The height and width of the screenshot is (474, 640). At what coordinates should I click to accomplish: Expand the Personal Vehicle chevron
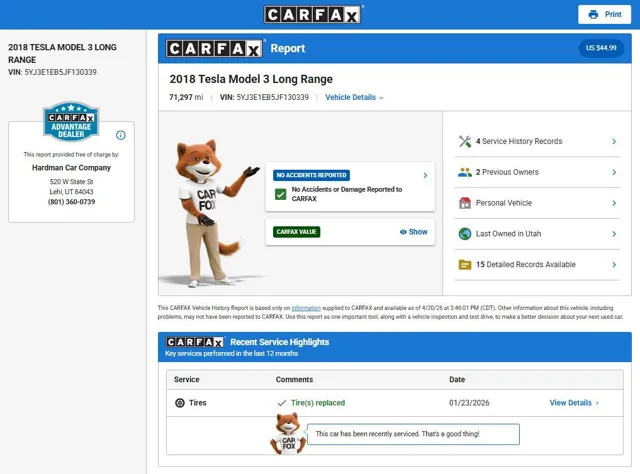point(614,203)
